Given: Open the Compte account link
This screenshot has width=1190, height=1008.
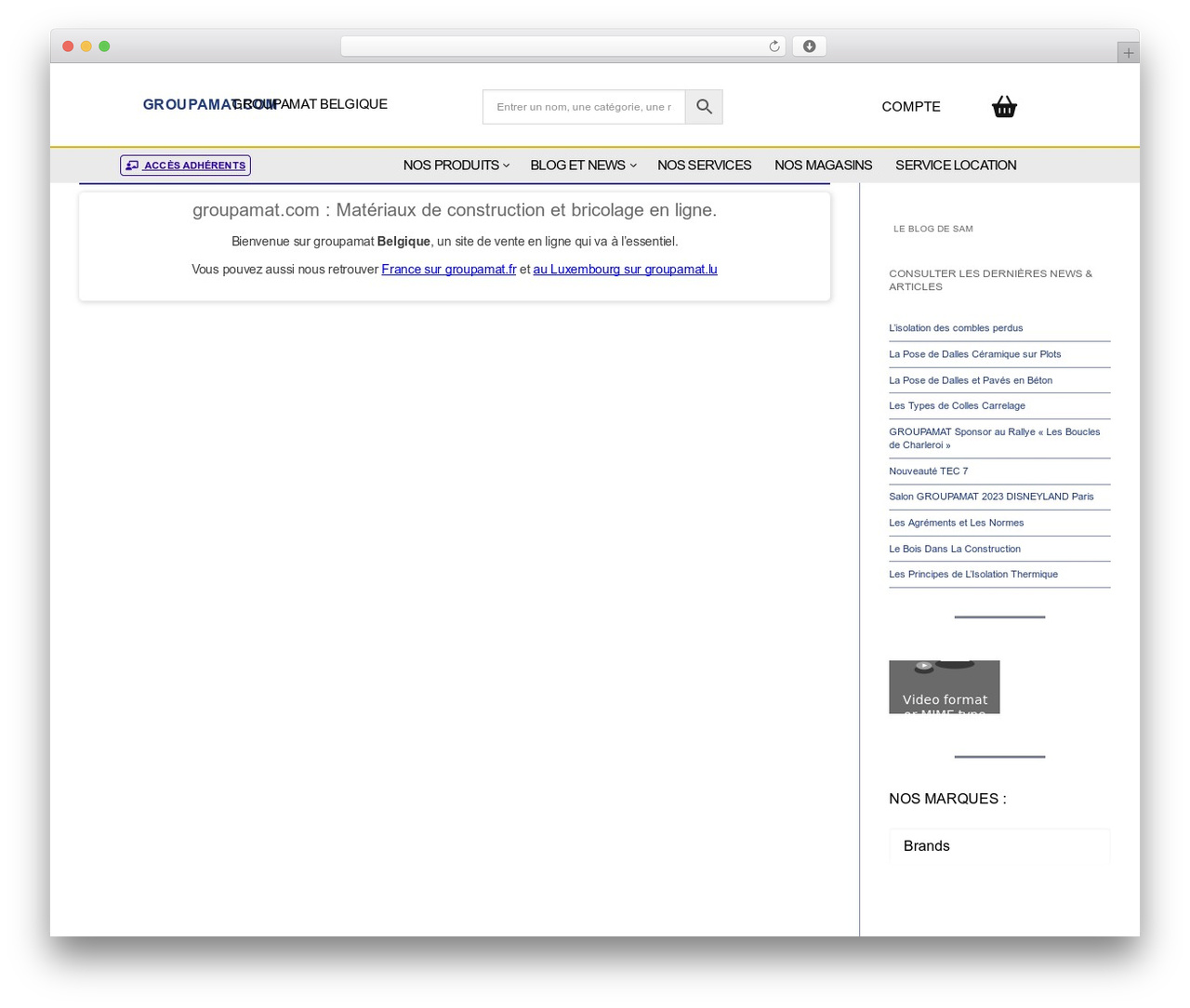Looking at the screenshot, I should 910,107.
